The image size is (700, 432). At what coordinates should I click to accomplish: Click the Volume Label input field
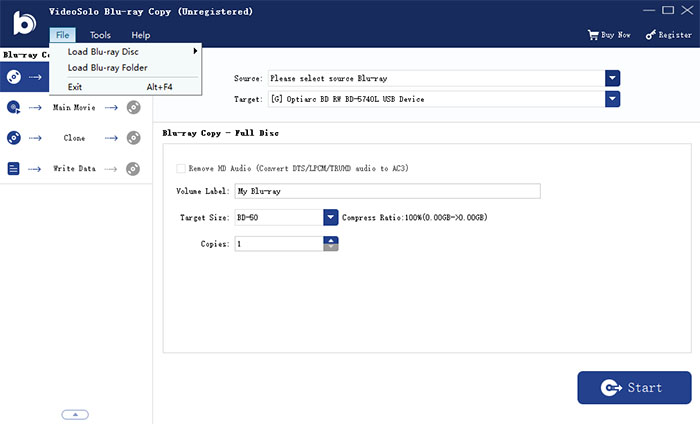[388, 191]
